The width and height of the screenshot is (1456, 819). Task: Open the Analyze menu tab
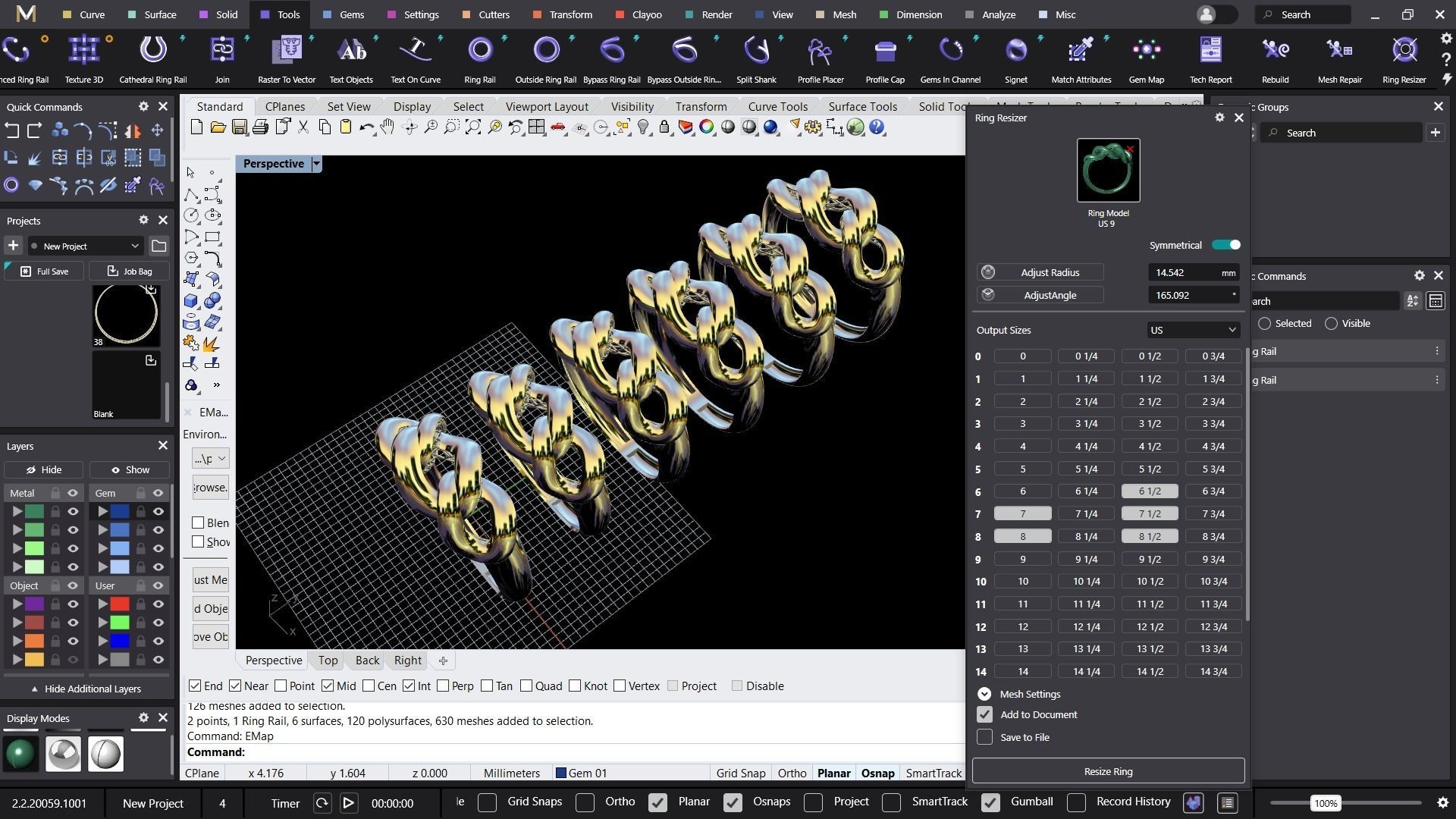pos(990,14)
